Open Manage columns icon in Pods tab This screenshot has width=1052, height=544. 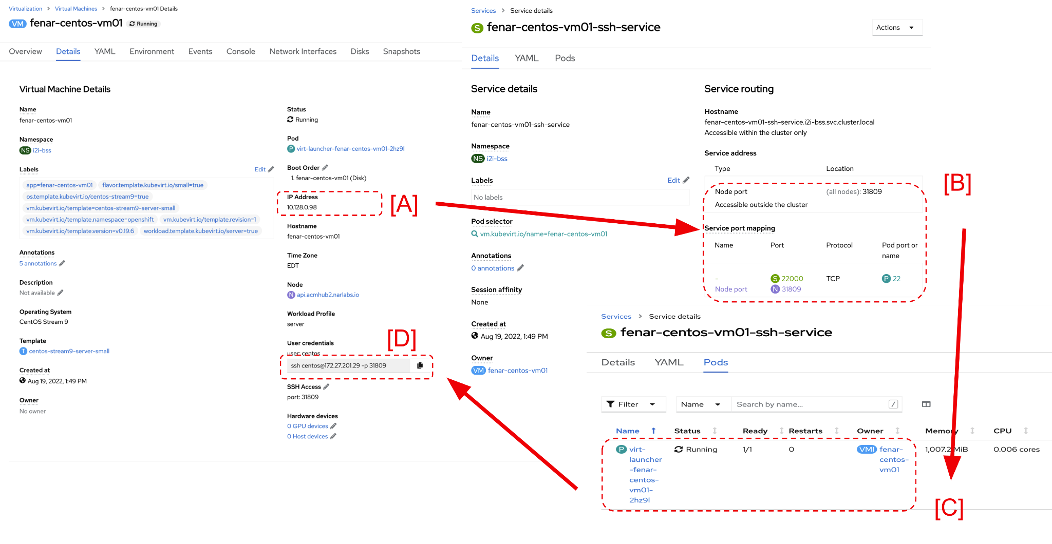click(926, 404)
